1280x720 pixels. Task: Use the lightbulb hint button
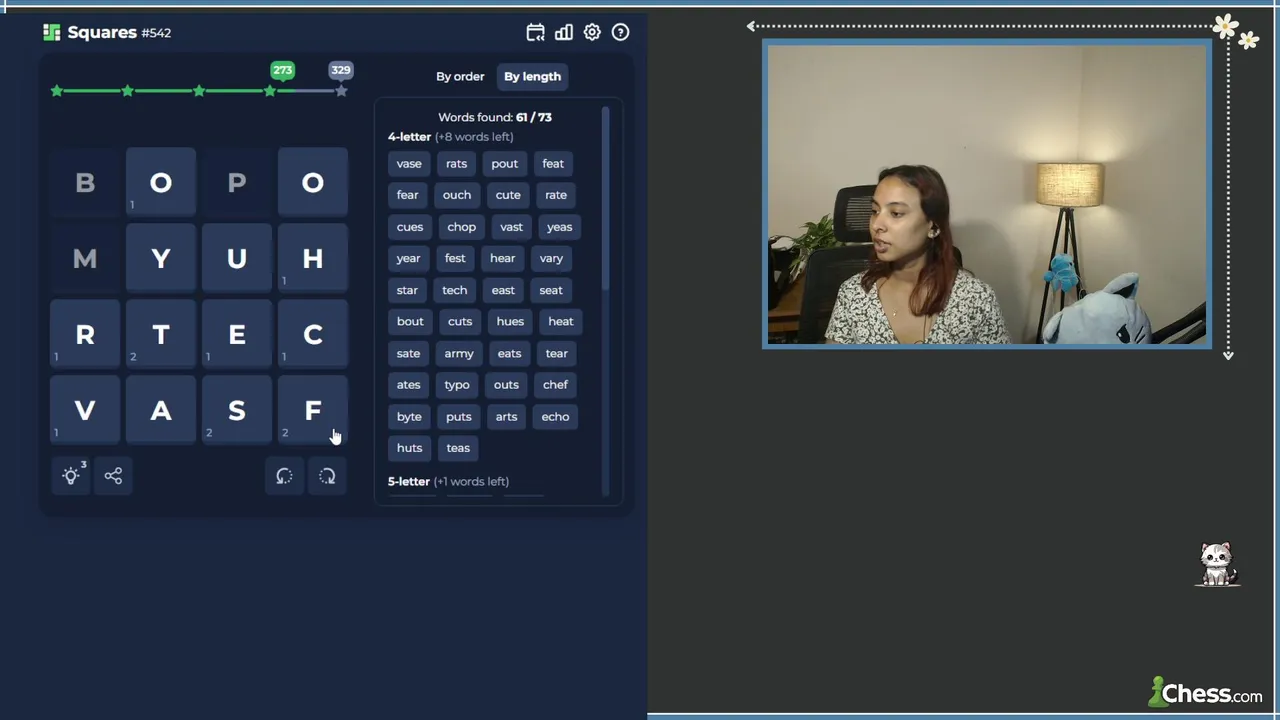point(72,476)
